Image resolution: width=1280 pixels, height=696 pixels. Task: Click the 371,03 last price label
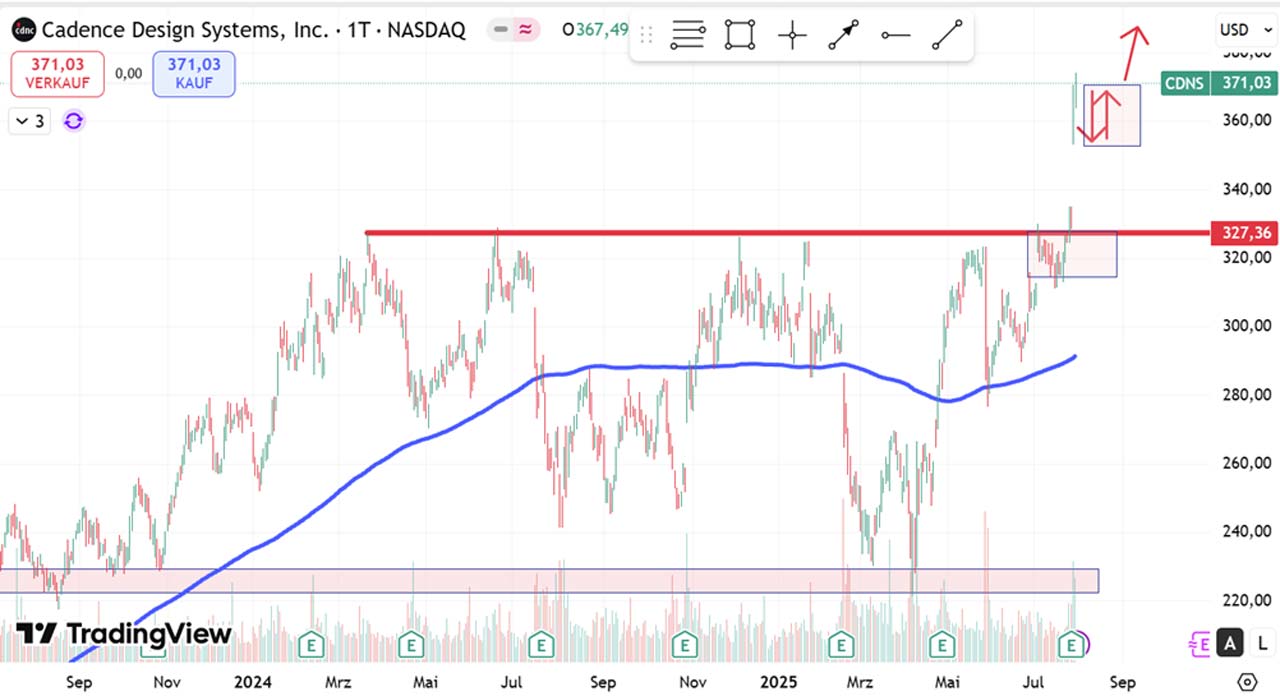click(x=1244, y=83)
